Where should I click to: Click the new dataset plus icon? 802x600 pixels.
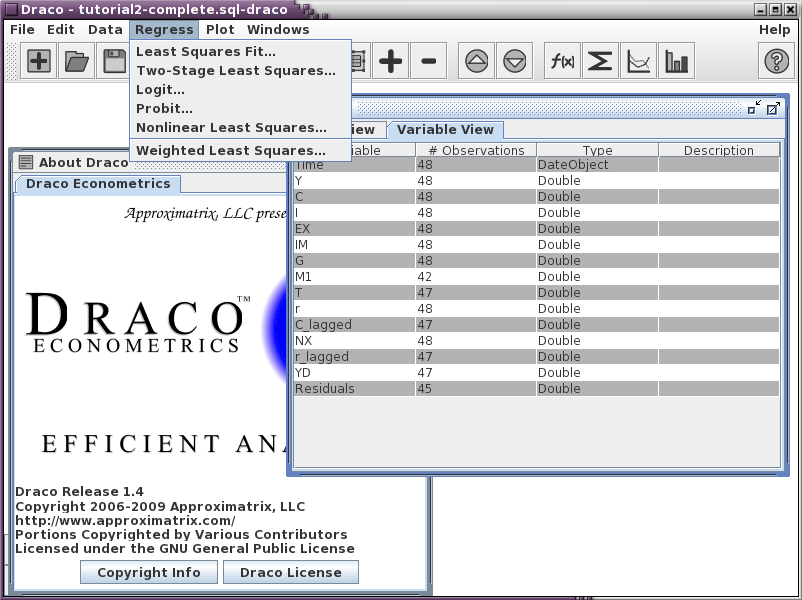[39, 62]
